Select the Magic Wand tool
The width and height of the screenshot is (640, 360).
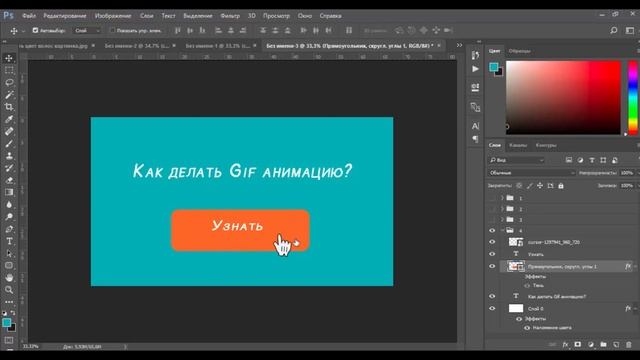[9, 95]
